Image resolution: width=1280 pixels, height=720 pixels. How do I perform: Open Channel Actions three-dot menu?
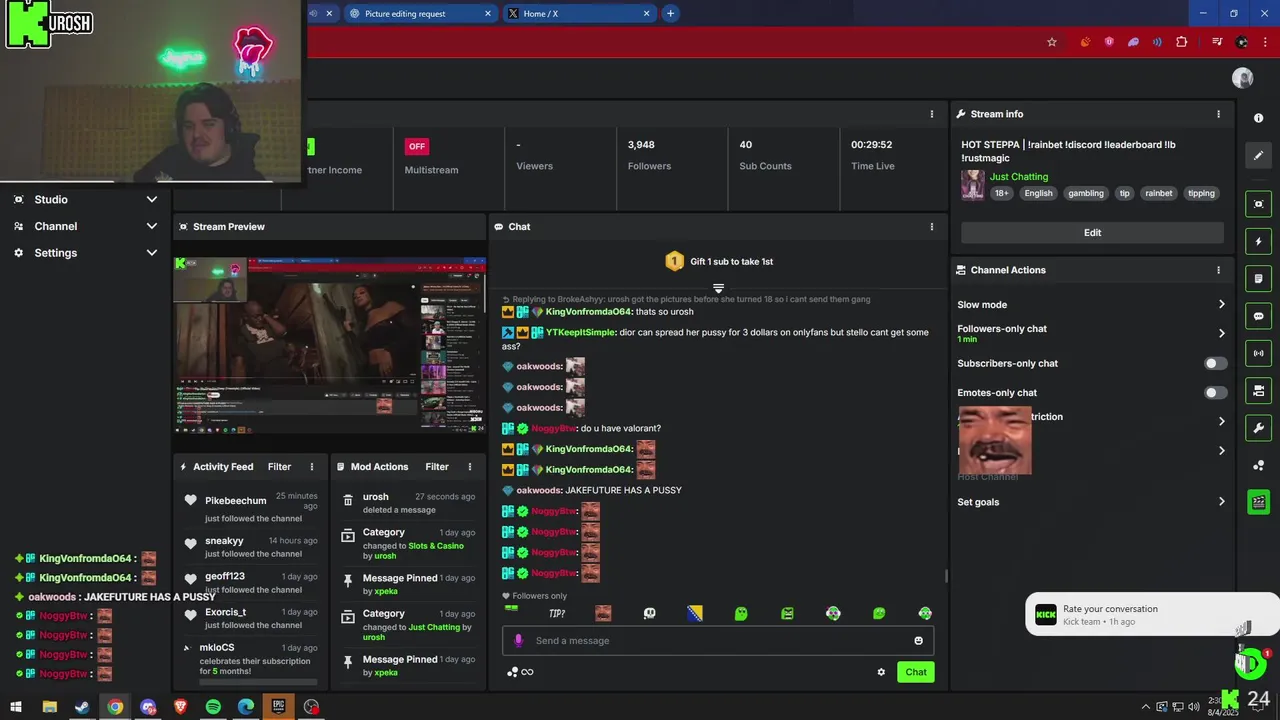[1218, 270]
